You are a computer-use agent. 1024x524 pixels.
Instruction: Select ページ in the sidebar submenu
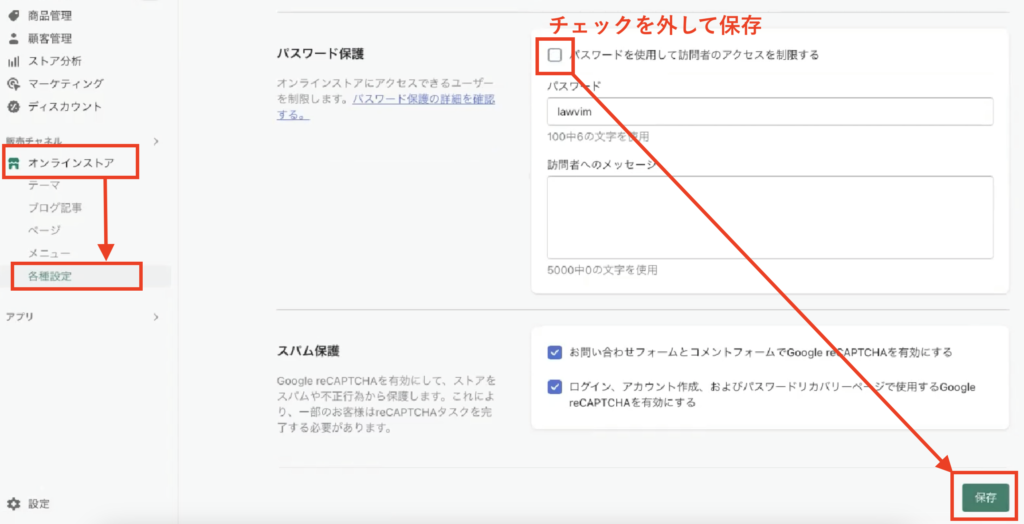click(44, 230)
